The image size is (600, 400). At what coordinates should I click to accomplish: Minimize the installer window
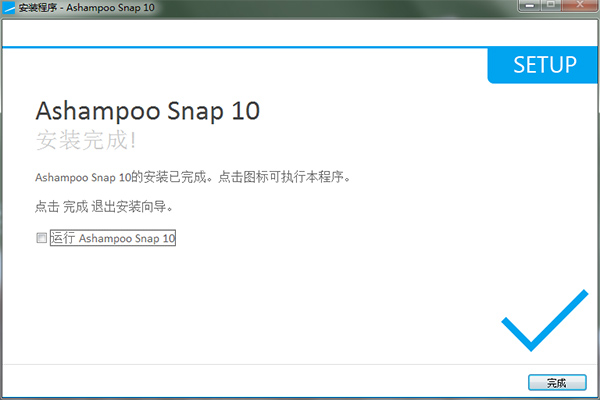(x=530, y=5)
